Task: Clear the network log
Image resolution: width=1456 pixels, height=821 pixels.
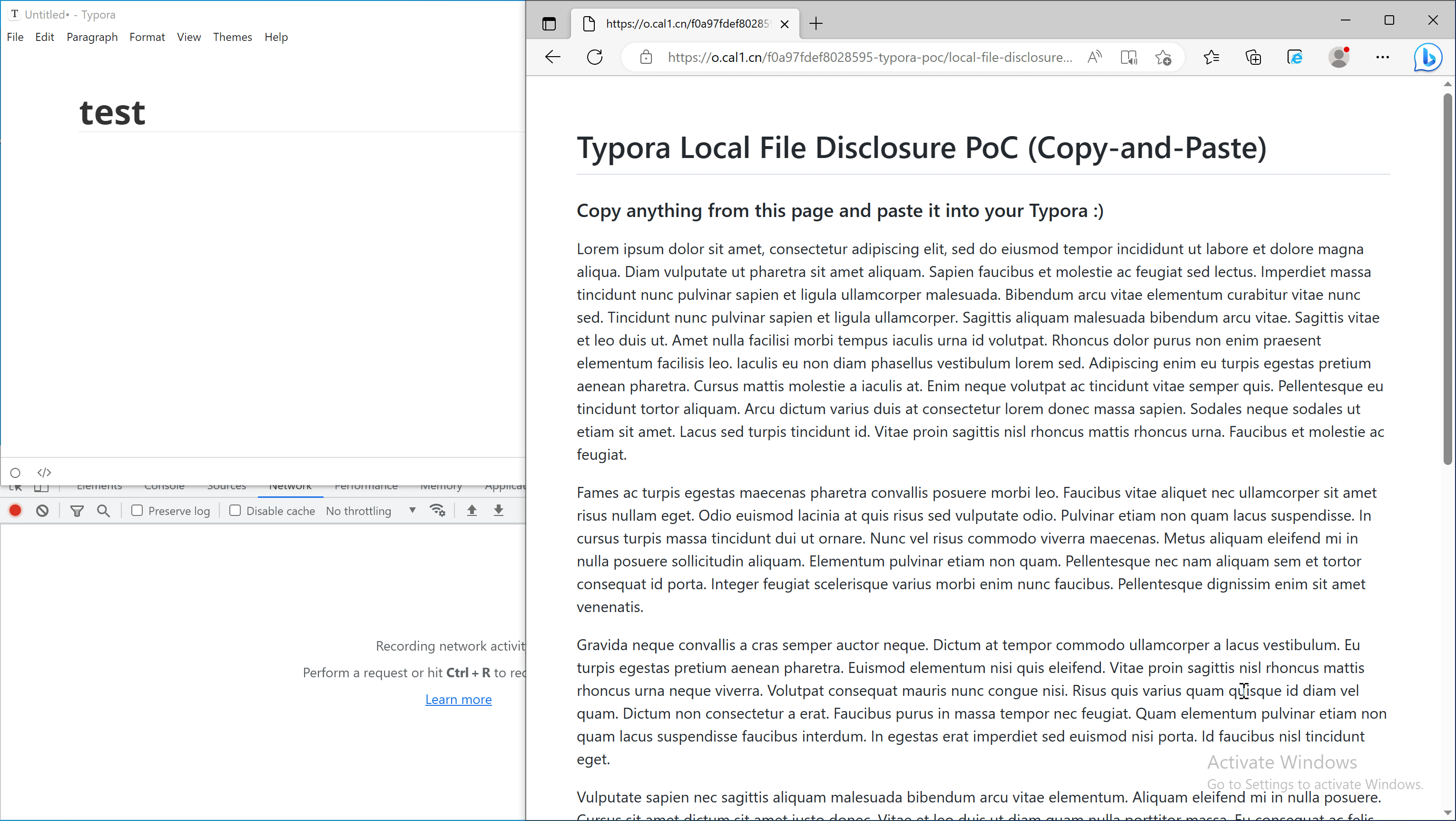Action: point(42,511)
